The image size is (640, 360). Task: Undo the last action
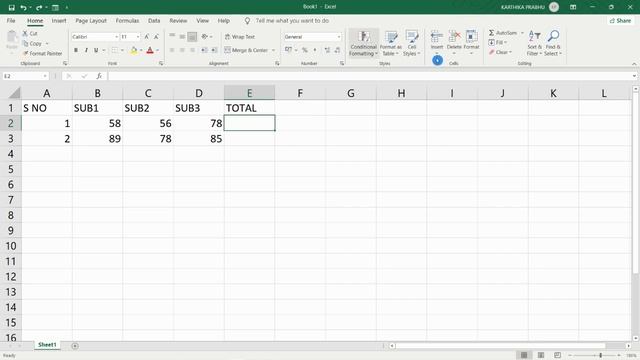click(x=23, y=7)
